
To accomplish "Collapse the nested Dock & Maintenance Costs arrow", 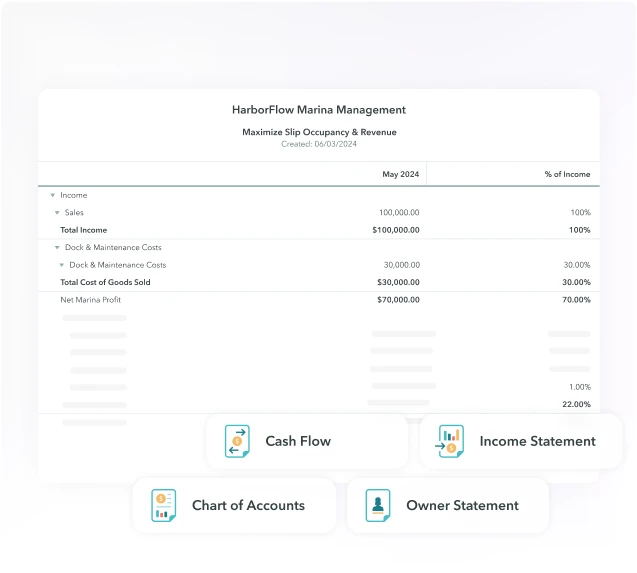I will pos(61,265).
